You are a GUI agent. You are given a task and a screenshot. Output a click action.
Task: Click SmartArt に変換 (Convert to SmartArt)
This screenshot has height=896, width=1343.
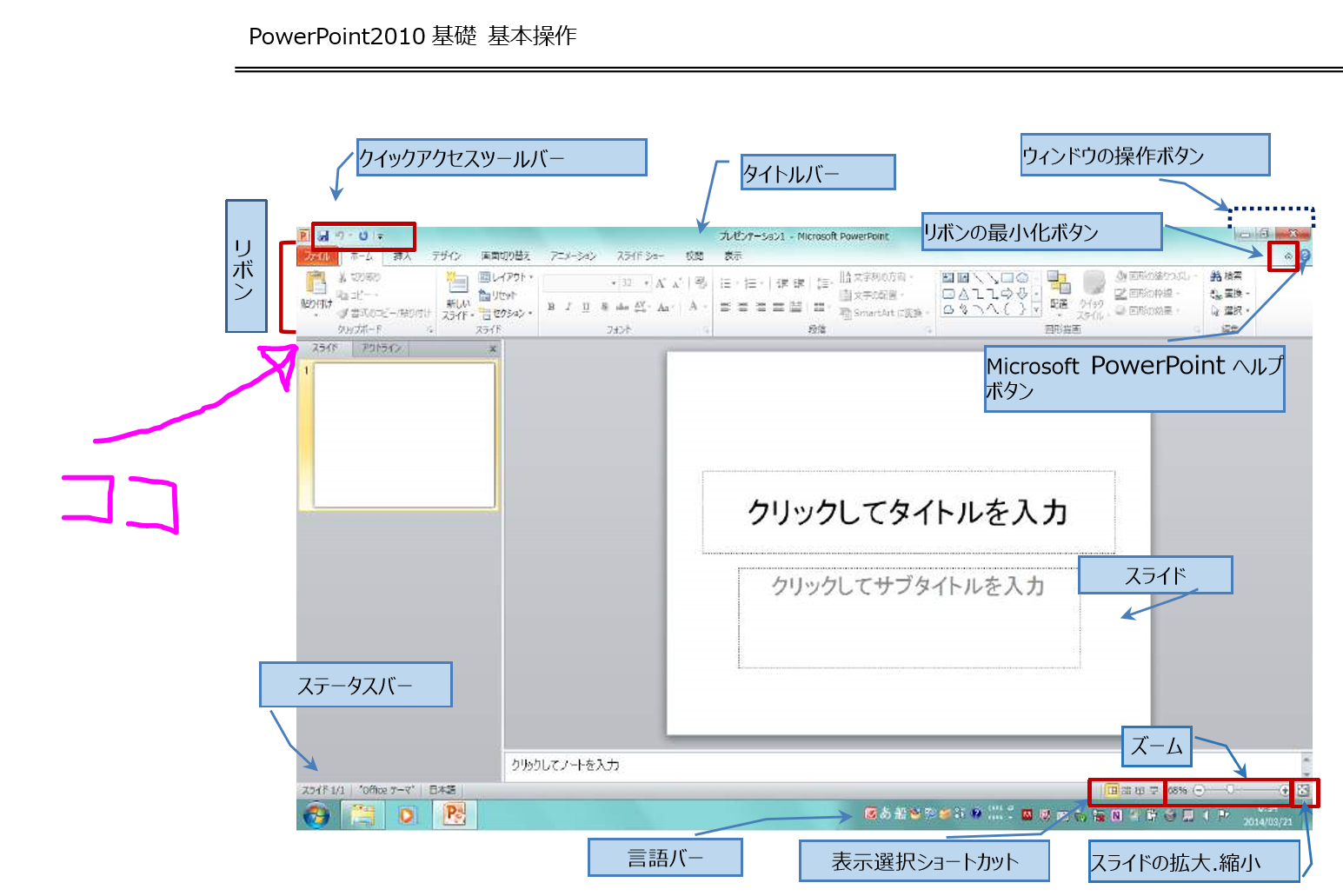coord(884,313)
